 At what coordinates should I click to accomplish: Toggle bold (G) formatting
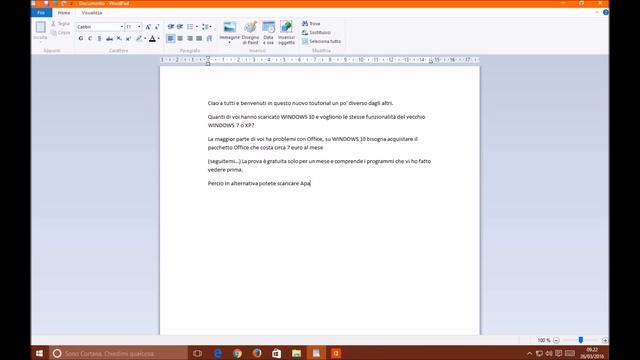pyautogui.click(x=81, y=38)
